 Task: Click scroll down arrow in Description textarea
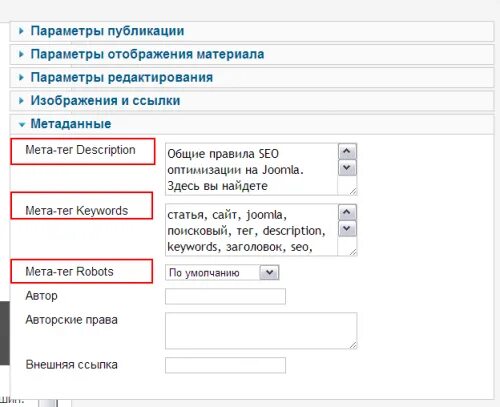click(347, 168)
